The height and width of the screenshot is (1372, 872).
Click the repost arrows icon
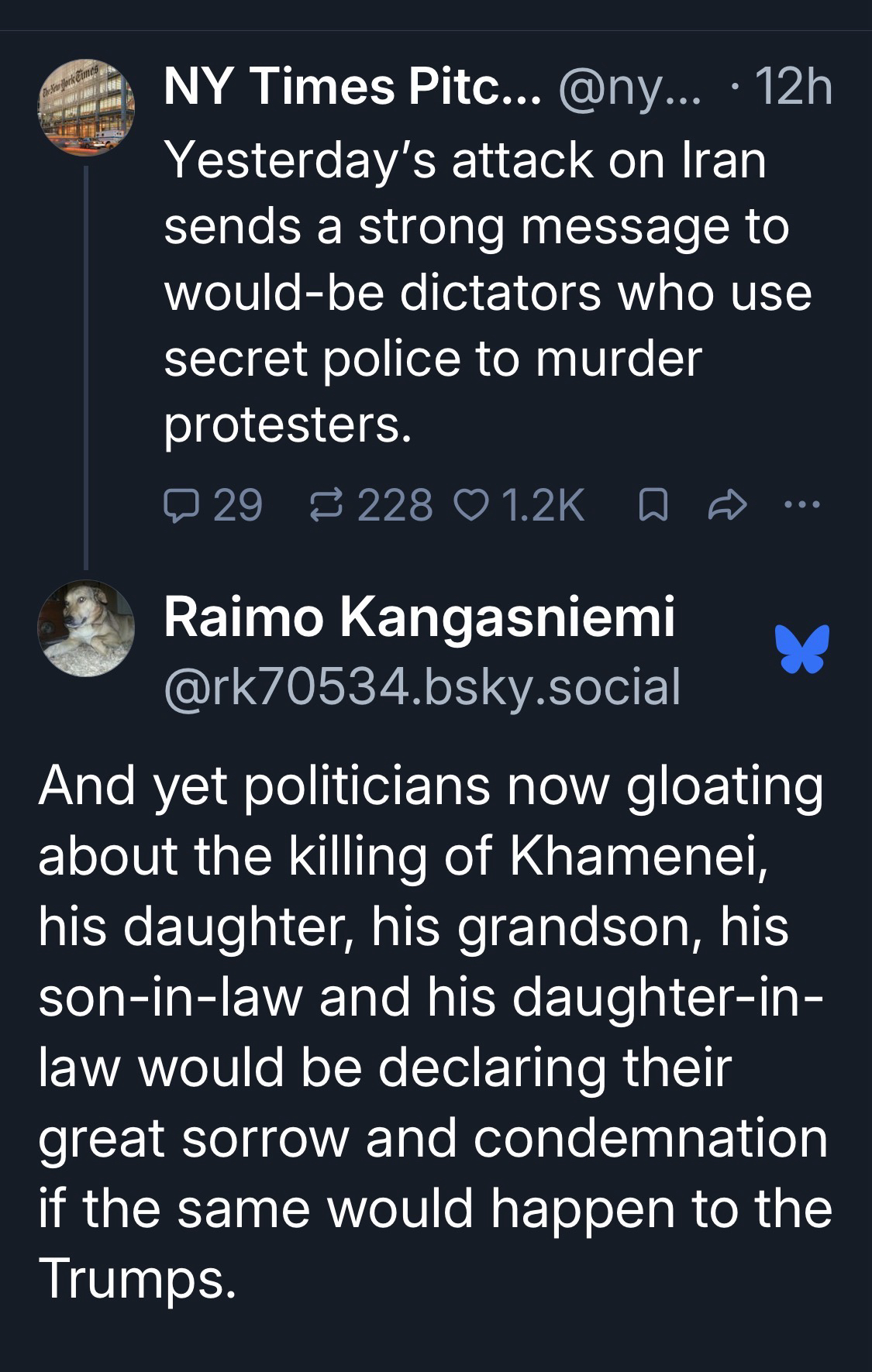[322, 506]
